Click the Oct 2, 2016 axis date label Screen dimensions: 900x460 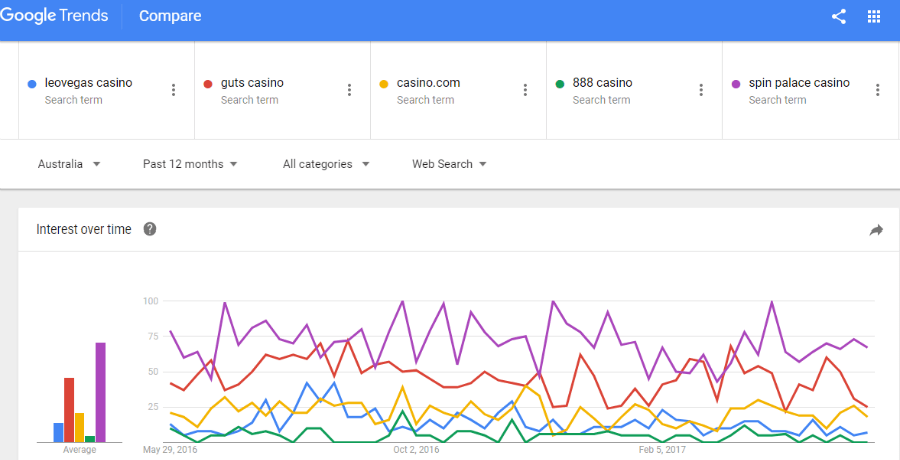416,450
